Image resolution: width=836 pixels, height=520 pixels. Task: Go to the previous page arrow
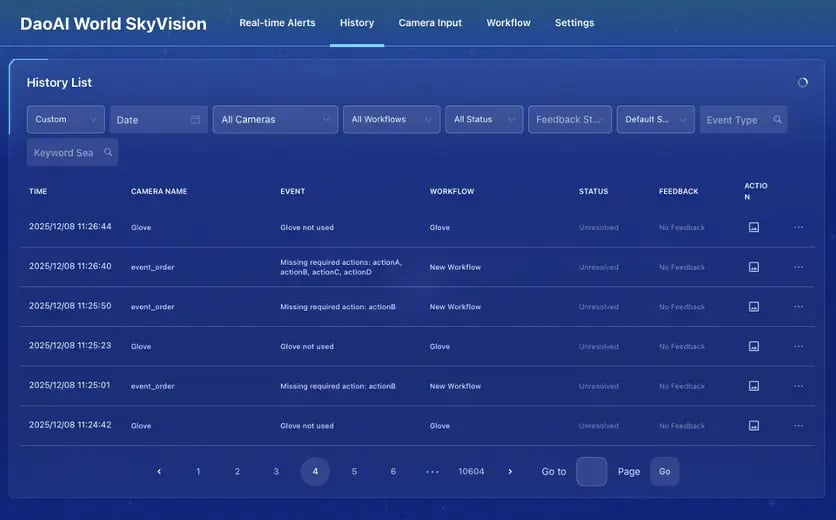point(159,471)
